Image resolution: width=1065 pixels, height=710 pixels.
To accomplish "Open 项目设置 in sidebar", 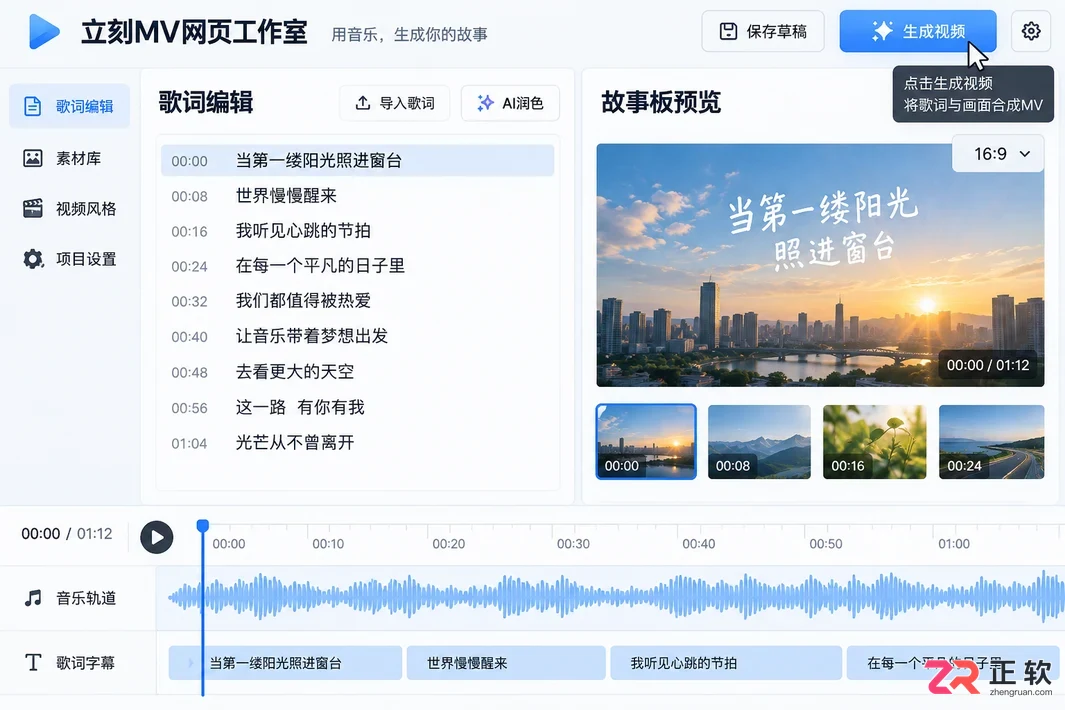I will pyautogui.click(x=69, y=259).
